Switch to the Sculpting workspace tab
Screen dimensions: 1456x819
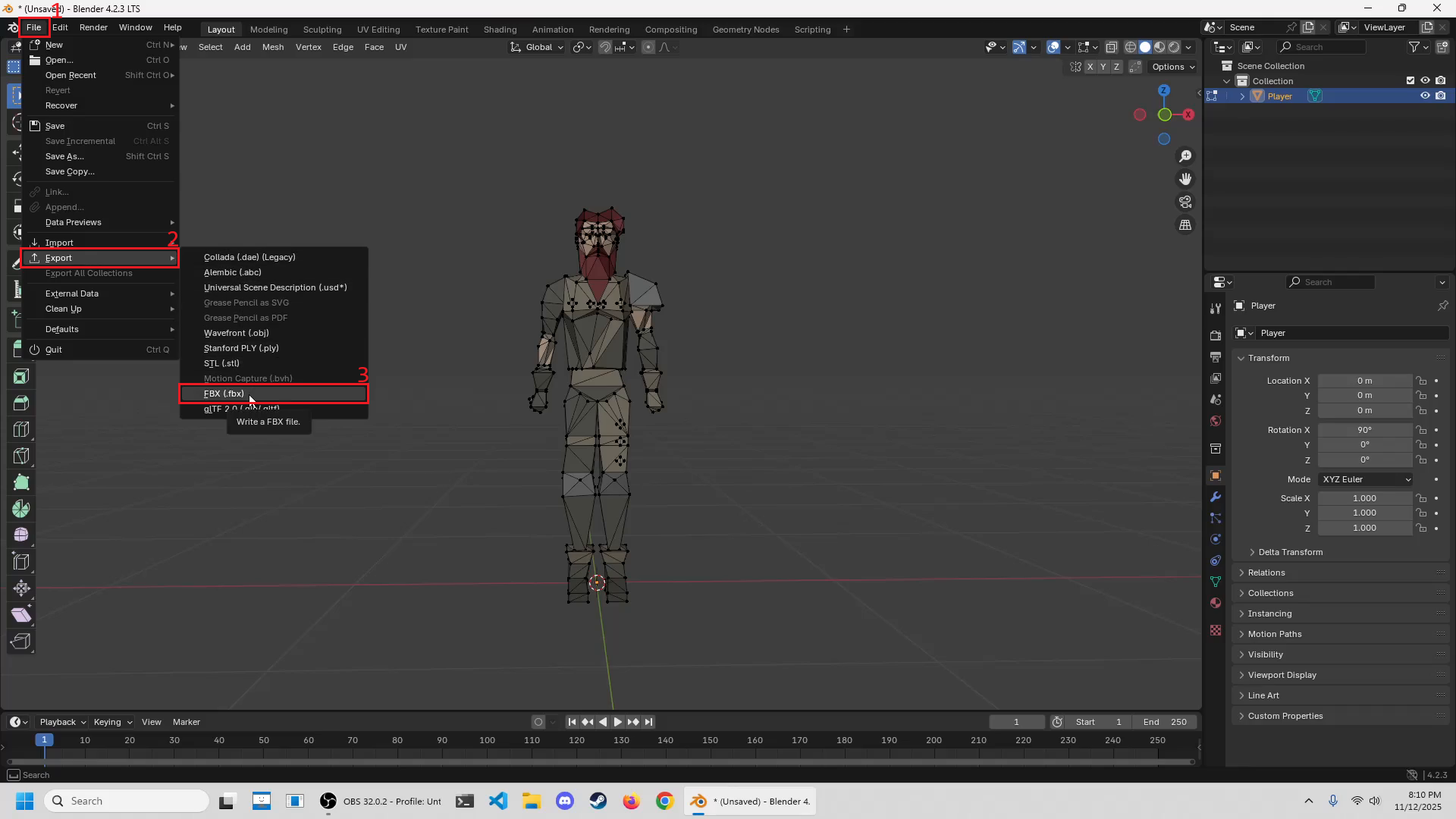322,30
